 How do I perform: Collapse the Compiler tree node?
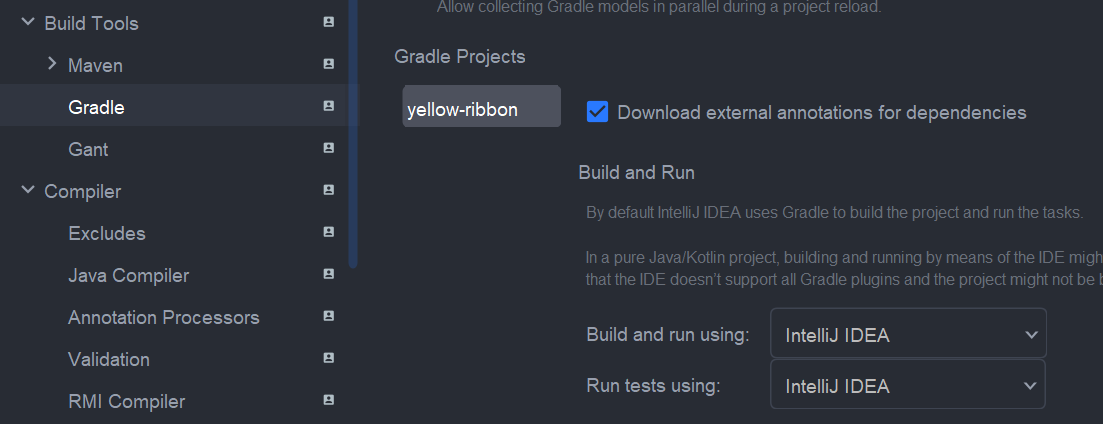click(28, 190)
